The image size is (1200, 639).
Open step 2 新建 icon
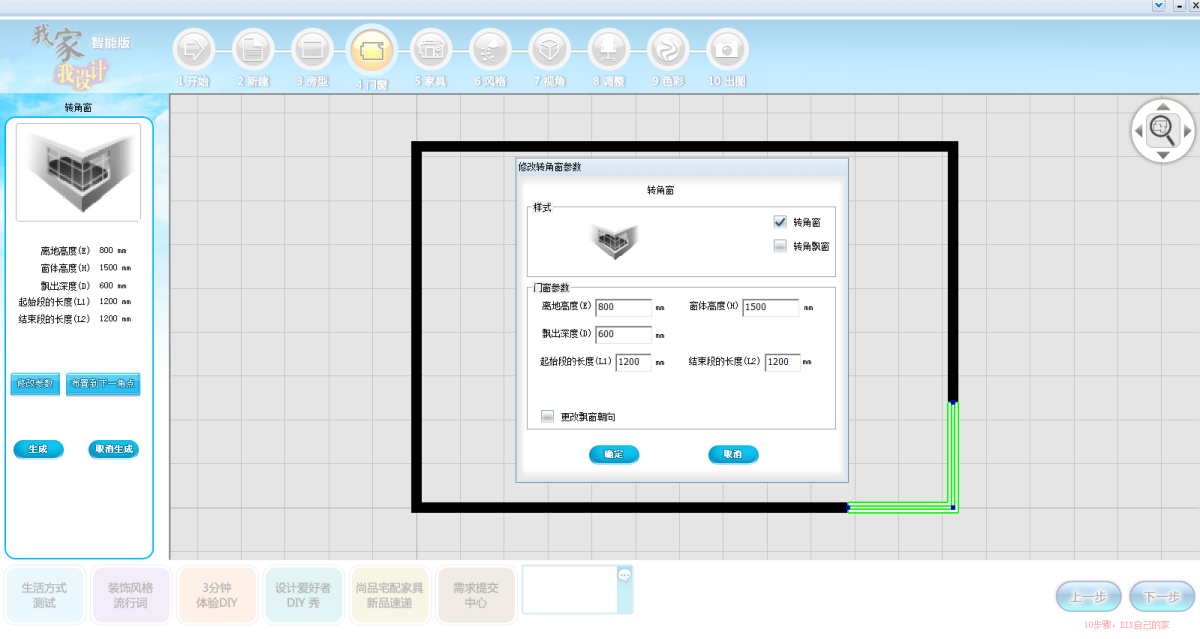pos(253,48)
